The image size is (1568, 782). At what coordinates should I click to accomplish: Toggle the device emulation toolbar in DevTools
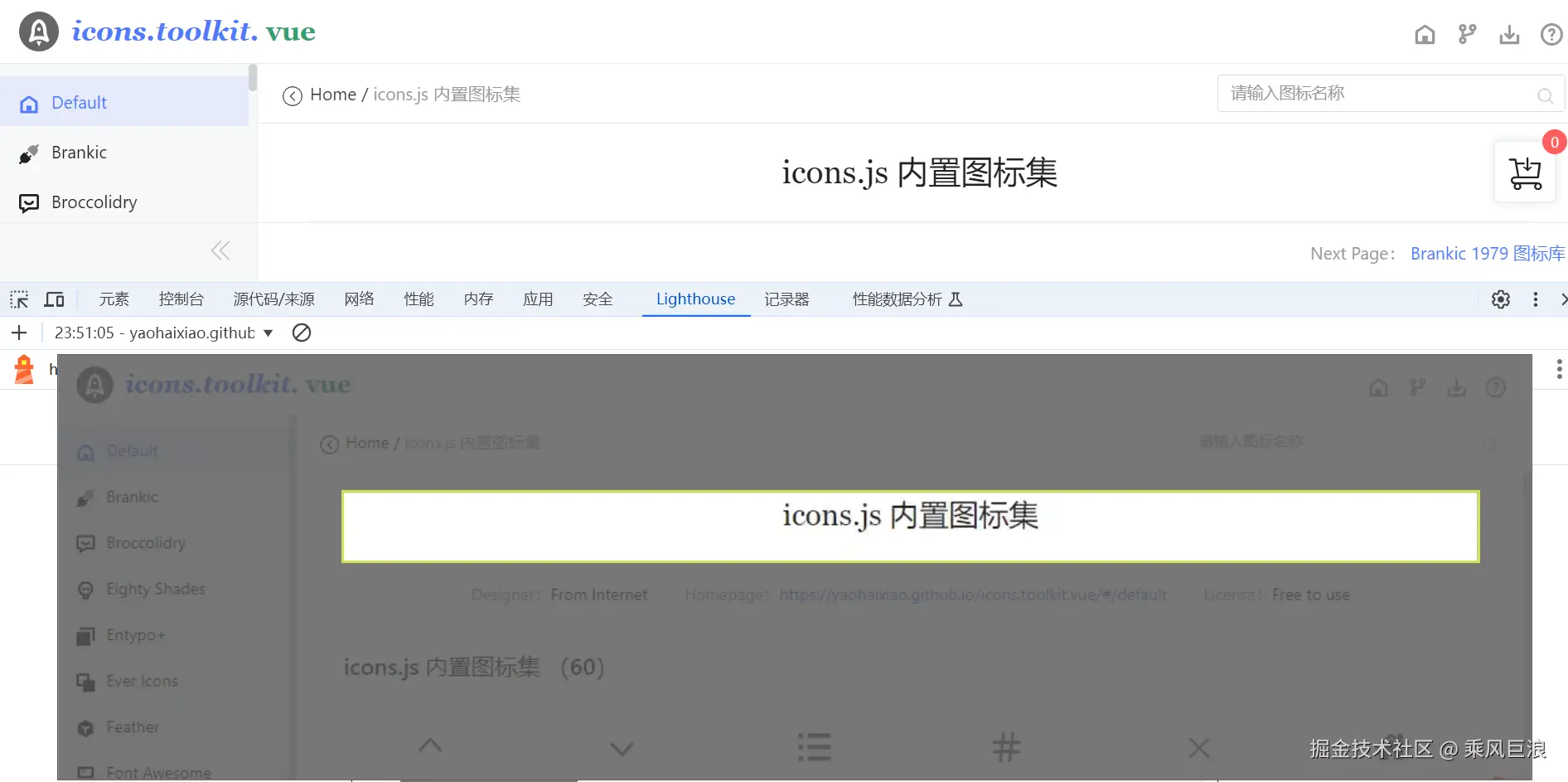pos(54,299)
